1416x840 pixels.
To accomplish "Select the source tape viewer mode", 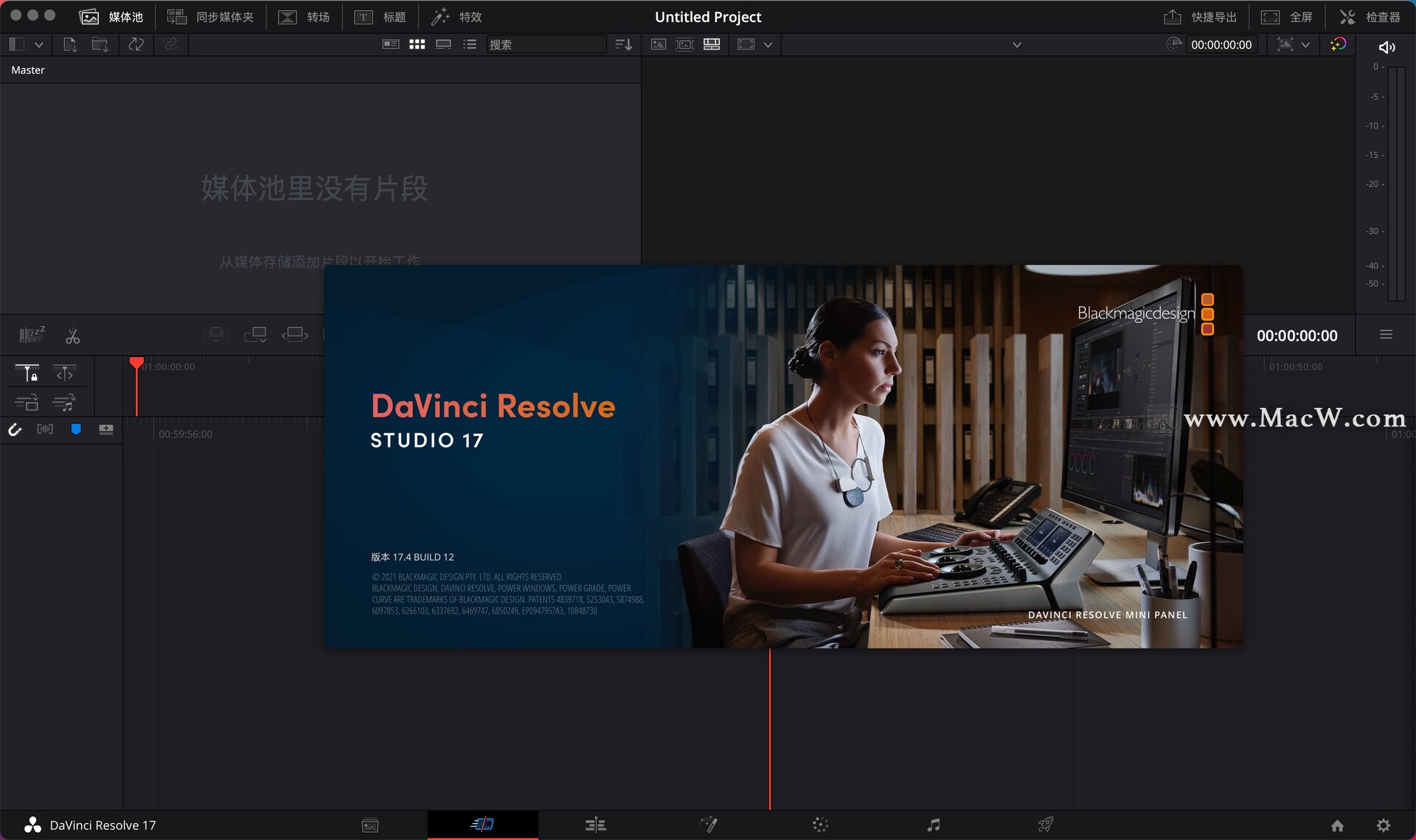I will click(x=685, y=44).
